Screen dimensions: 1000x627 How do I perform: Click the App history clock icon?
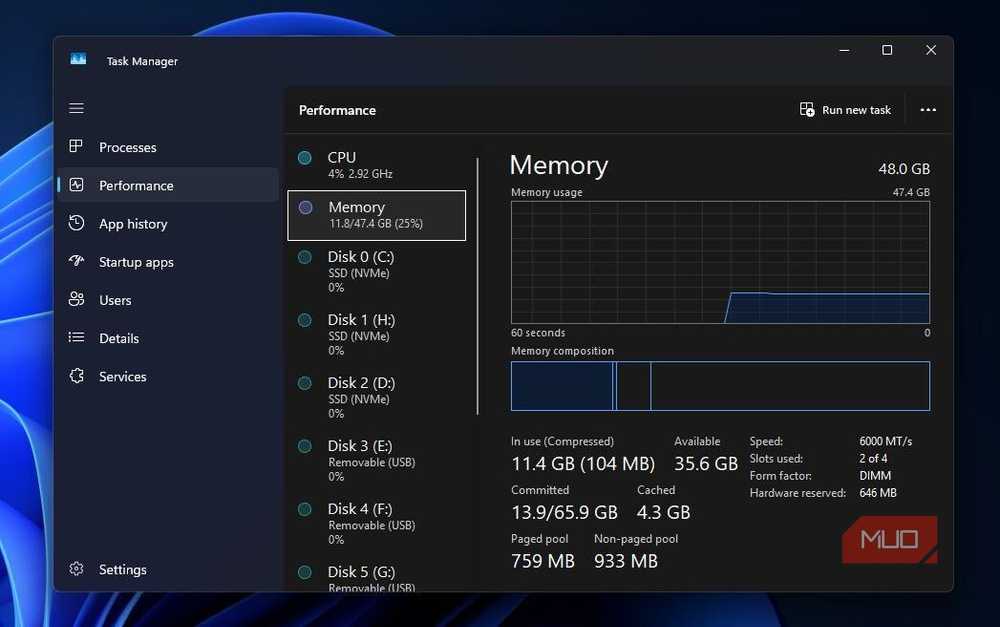pos(76,223)
